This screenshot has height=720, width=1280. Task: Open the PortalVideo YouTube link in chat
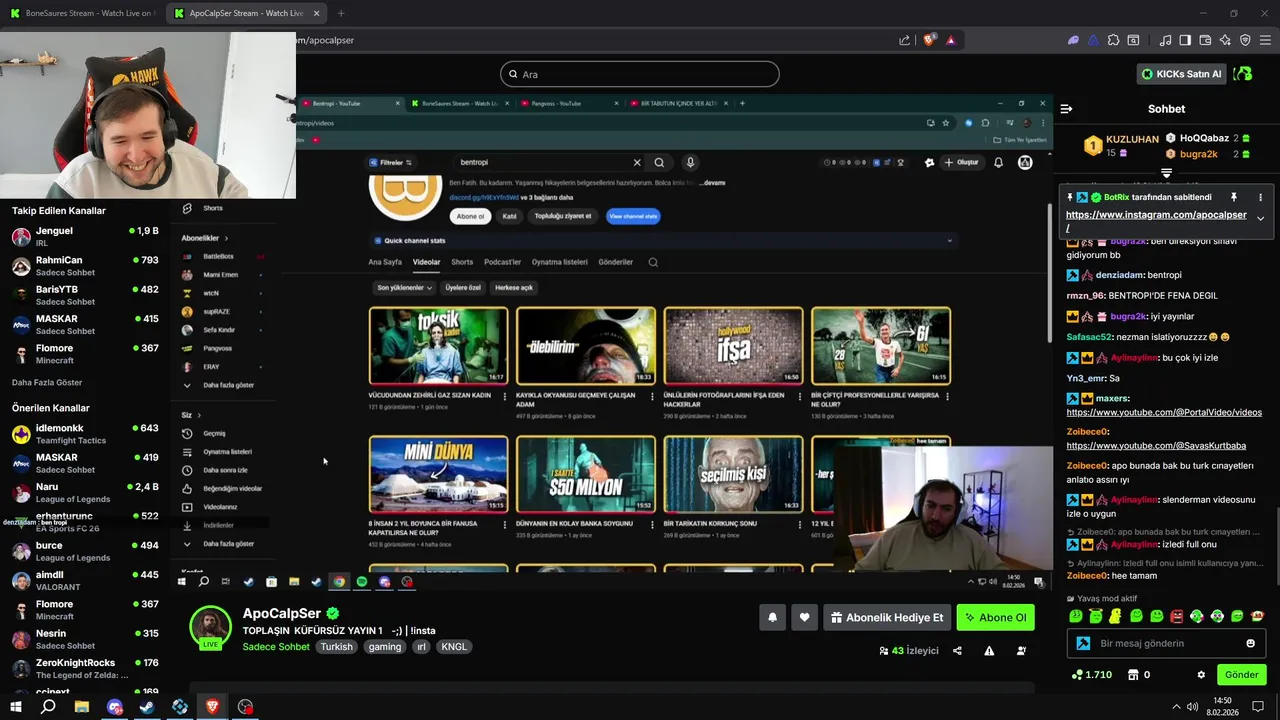click(1164, 412)
